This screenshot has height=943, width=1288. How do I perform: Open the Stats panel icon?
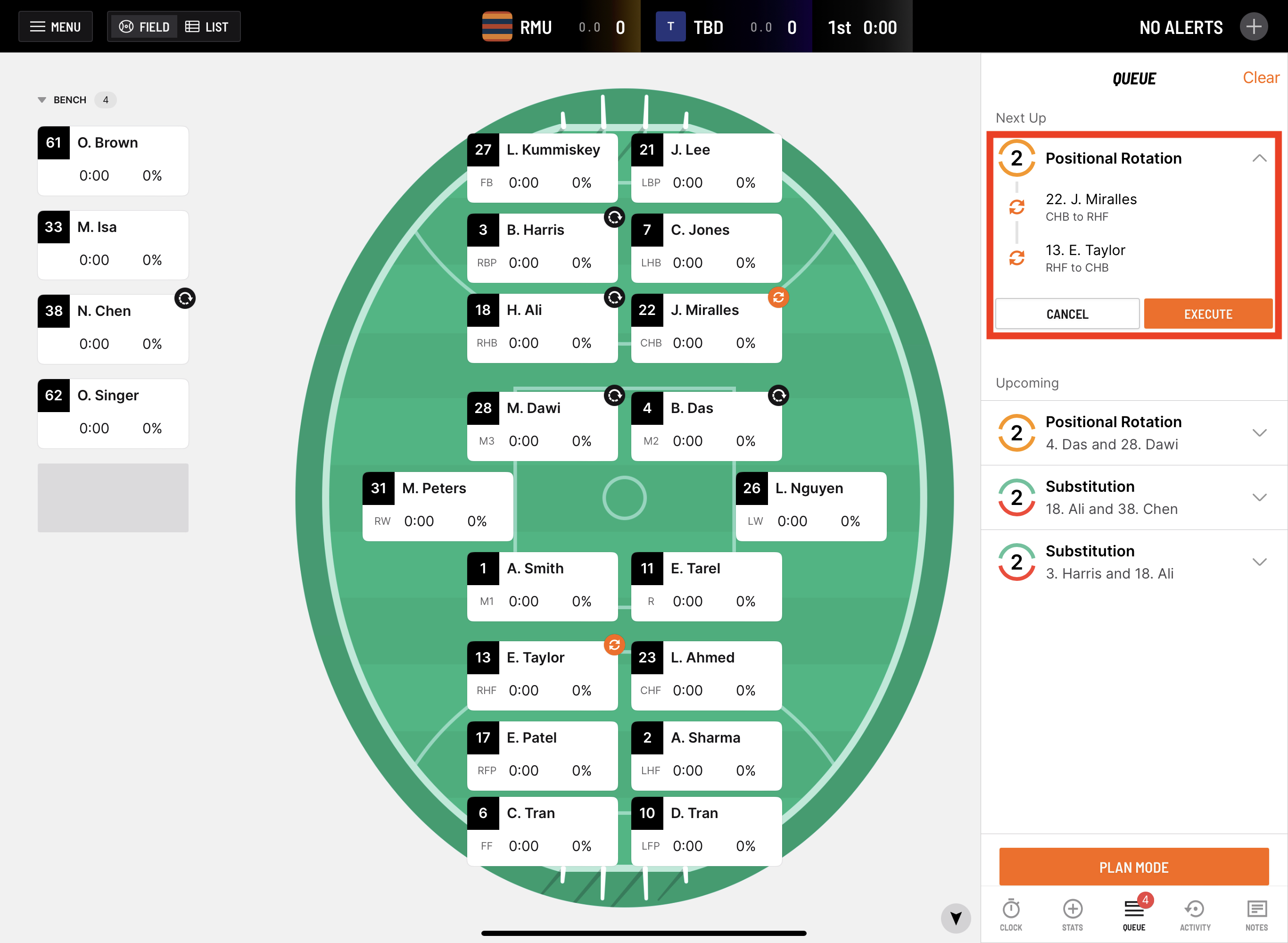point(1072,914)
